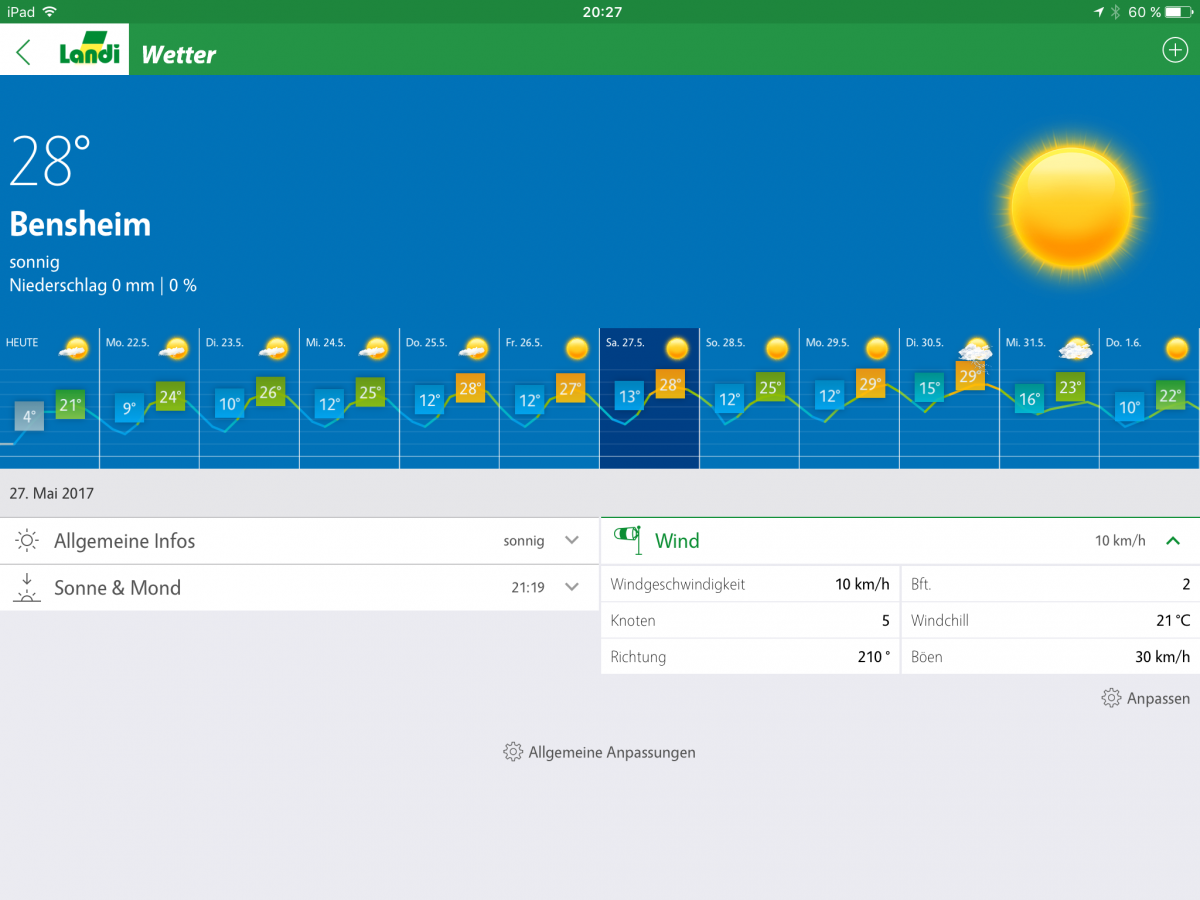
Task: Open Allgemeine Anpassungen settings
Action: (x=600, y=752)
